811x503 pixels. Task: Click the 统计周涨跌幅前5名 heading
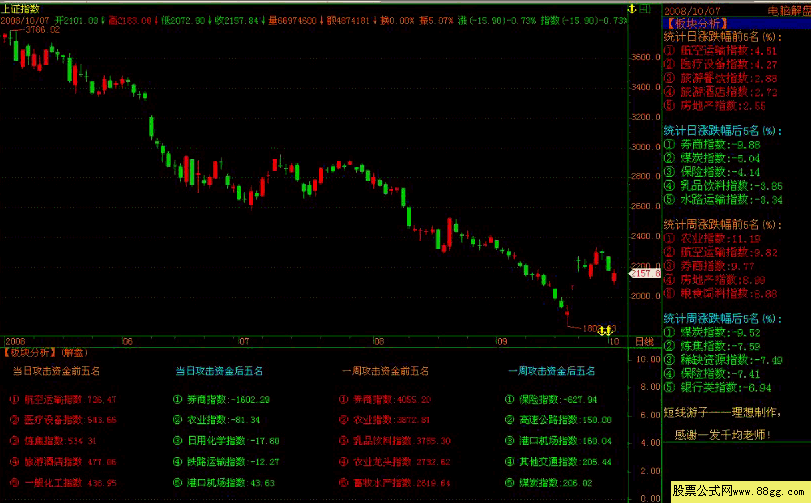723,225
